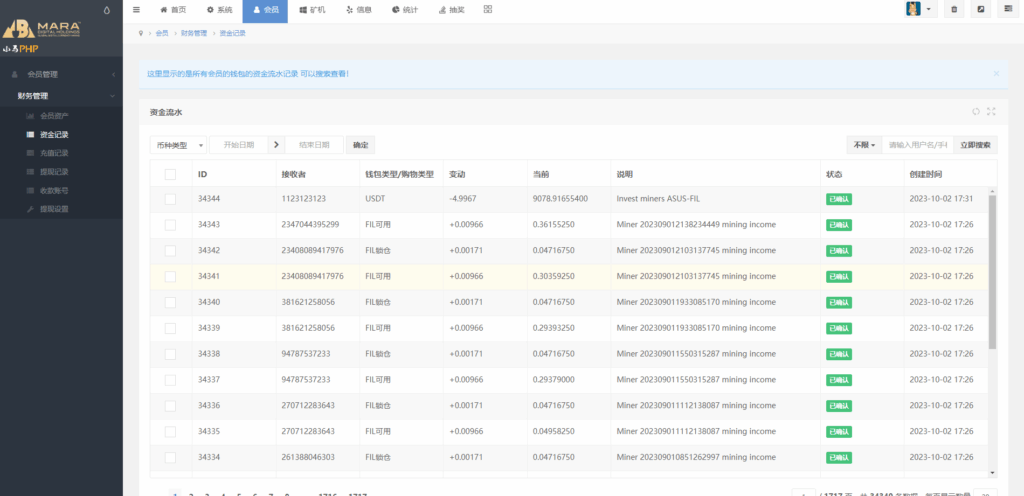Select the checkbox for row 34341
1024x496 pixels.
coord(170,276)
